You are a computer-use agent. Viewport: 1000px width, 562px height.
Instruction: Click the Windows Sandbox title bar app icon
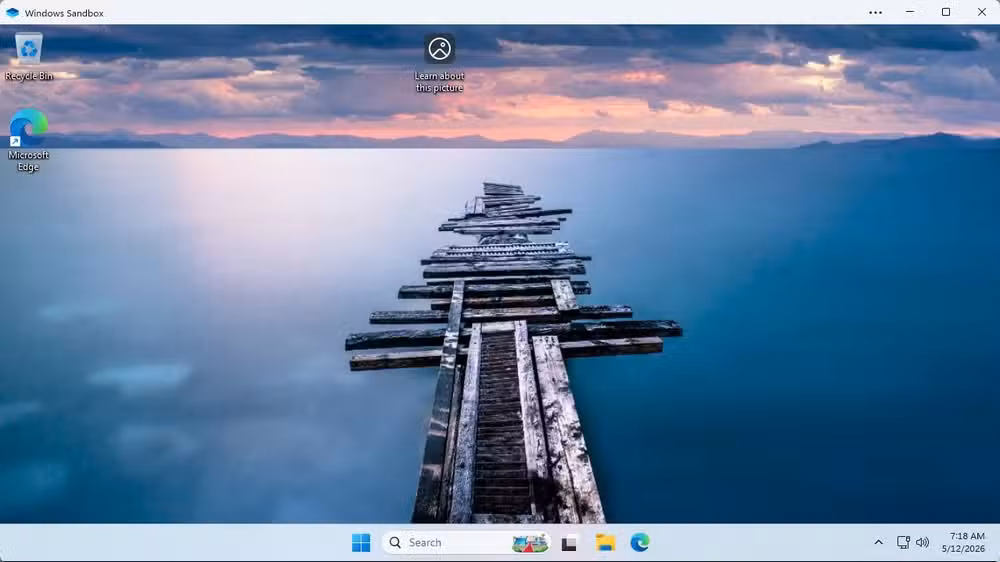coord(12,12)
